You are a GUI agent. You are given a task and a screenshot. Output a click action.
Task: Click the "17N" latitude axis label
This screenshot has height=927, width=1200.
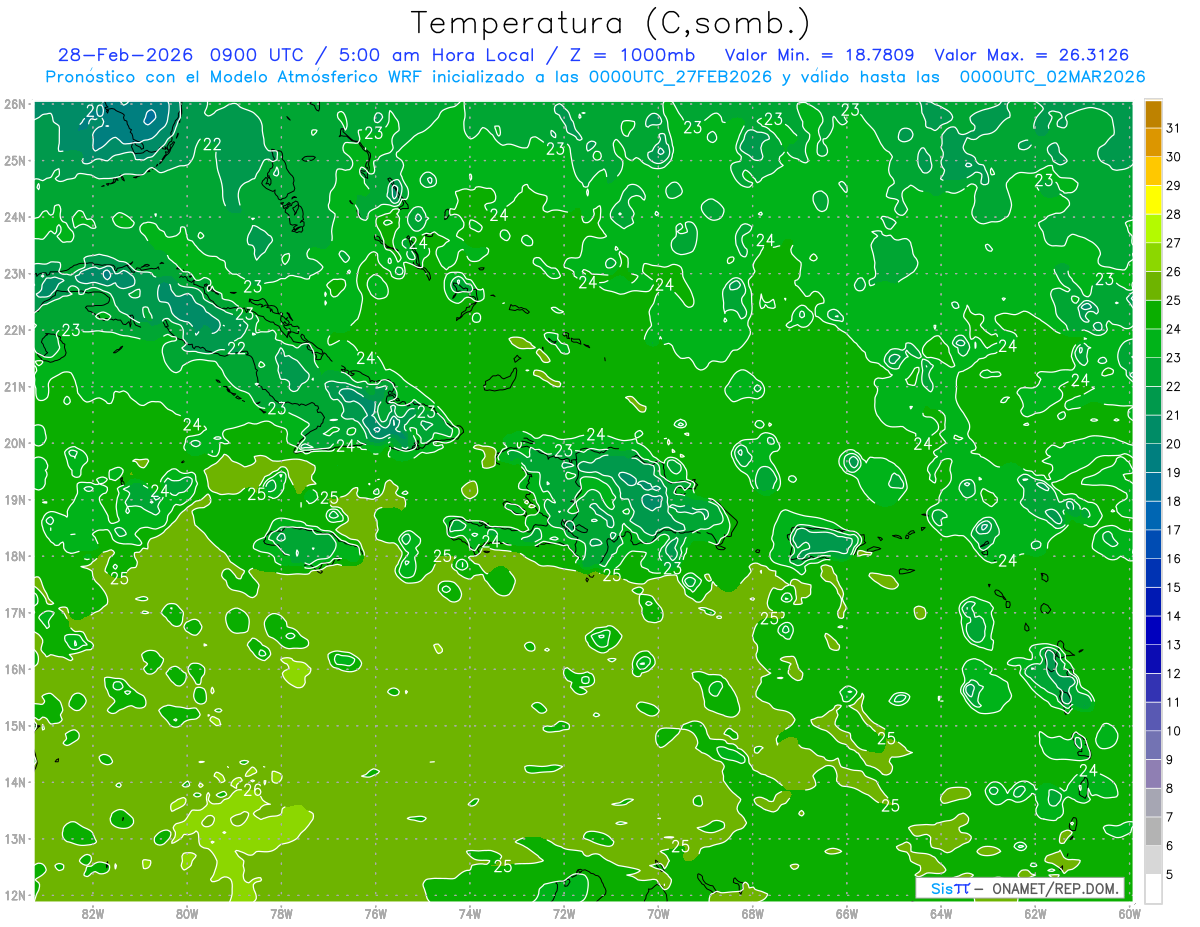coord(15,612)
